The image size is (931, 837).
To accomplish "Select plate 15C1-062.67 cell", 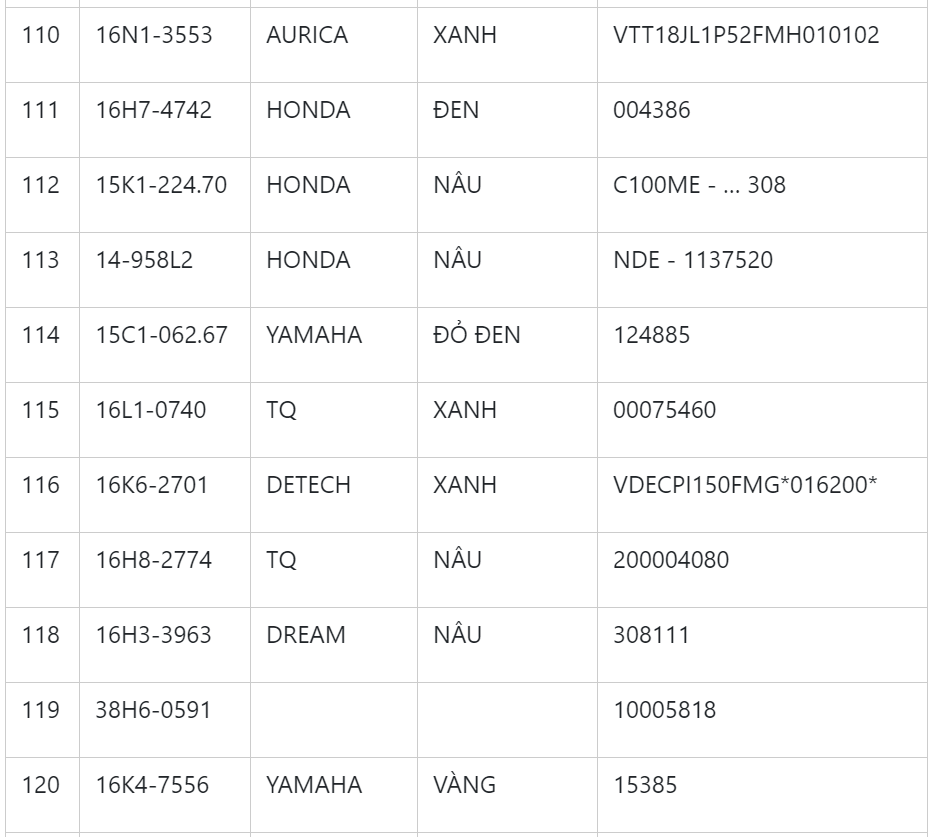I will tap(162, 335).
